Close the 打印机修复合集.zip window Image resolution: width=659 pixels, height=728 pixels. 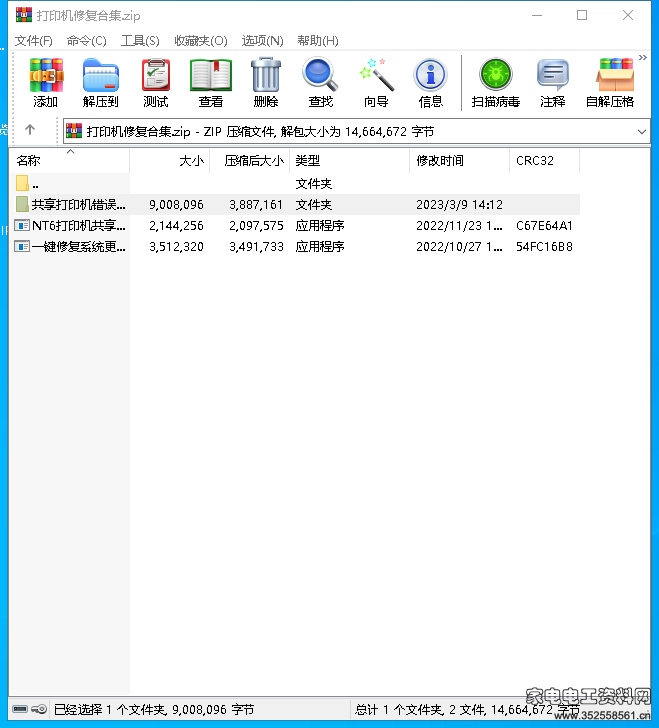(x=628, y=15)
